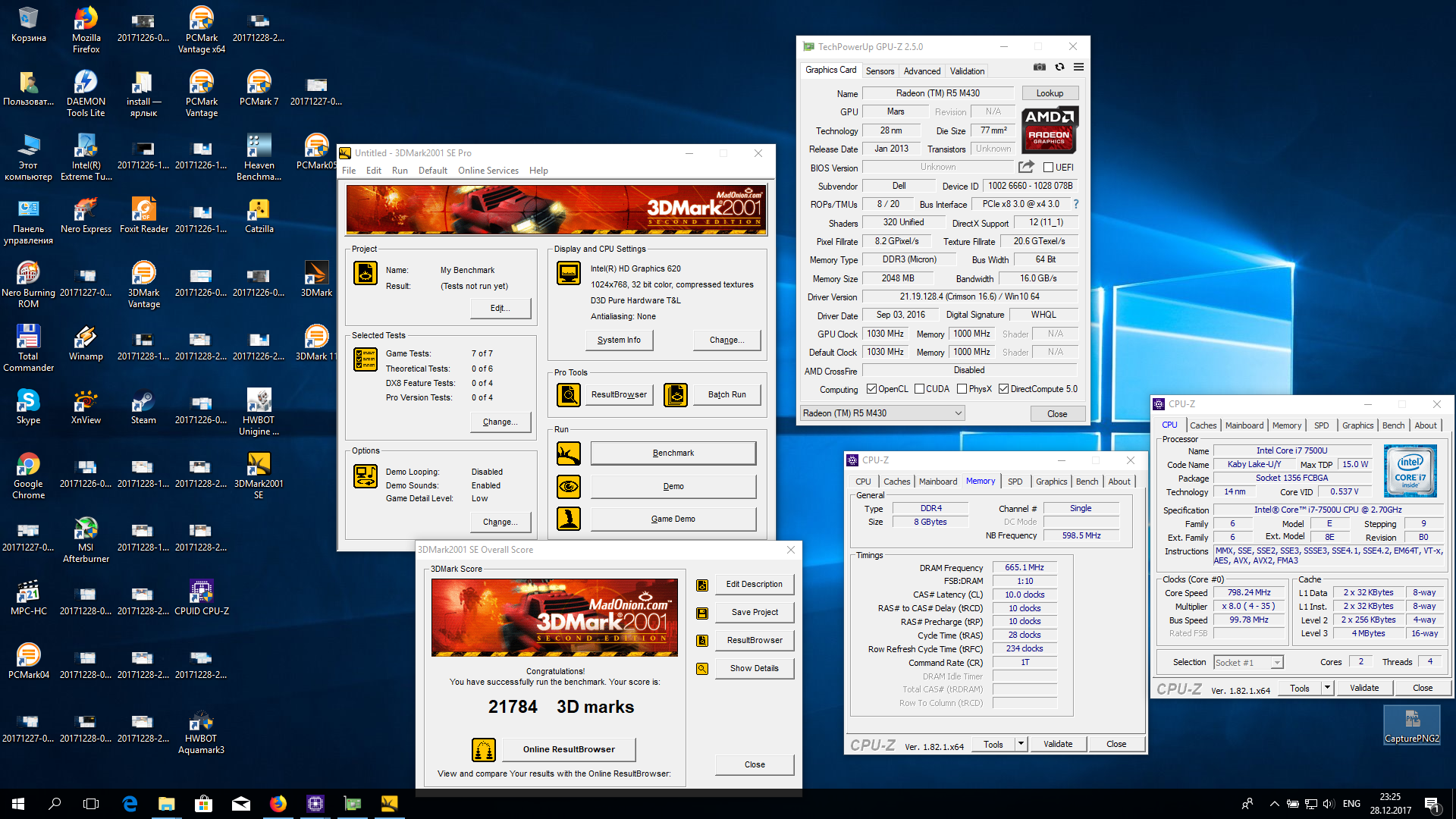Click the BIOS version share/export icon
Viewport: 1456px width, 819px height.
coord(1026,167)
